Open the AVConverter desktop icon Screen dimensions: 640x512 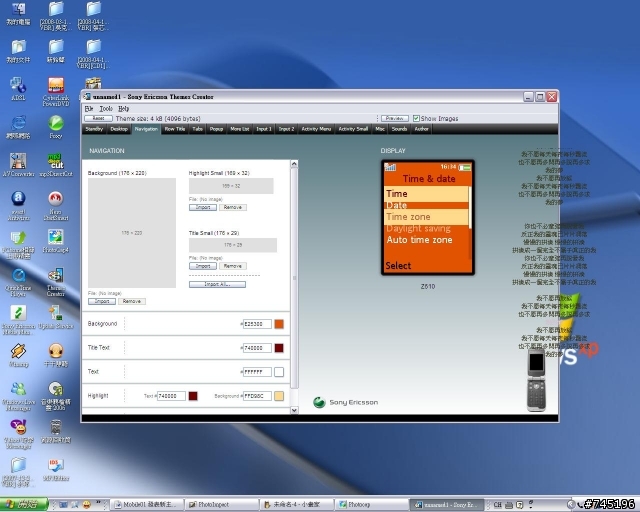tap(18, 165)
